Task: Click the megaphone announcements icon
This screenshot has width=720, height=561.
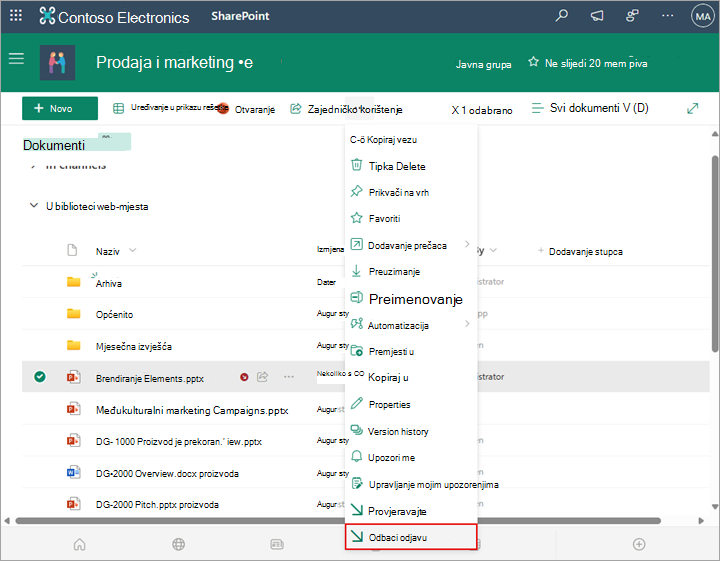Action: [x=596, y=16]
